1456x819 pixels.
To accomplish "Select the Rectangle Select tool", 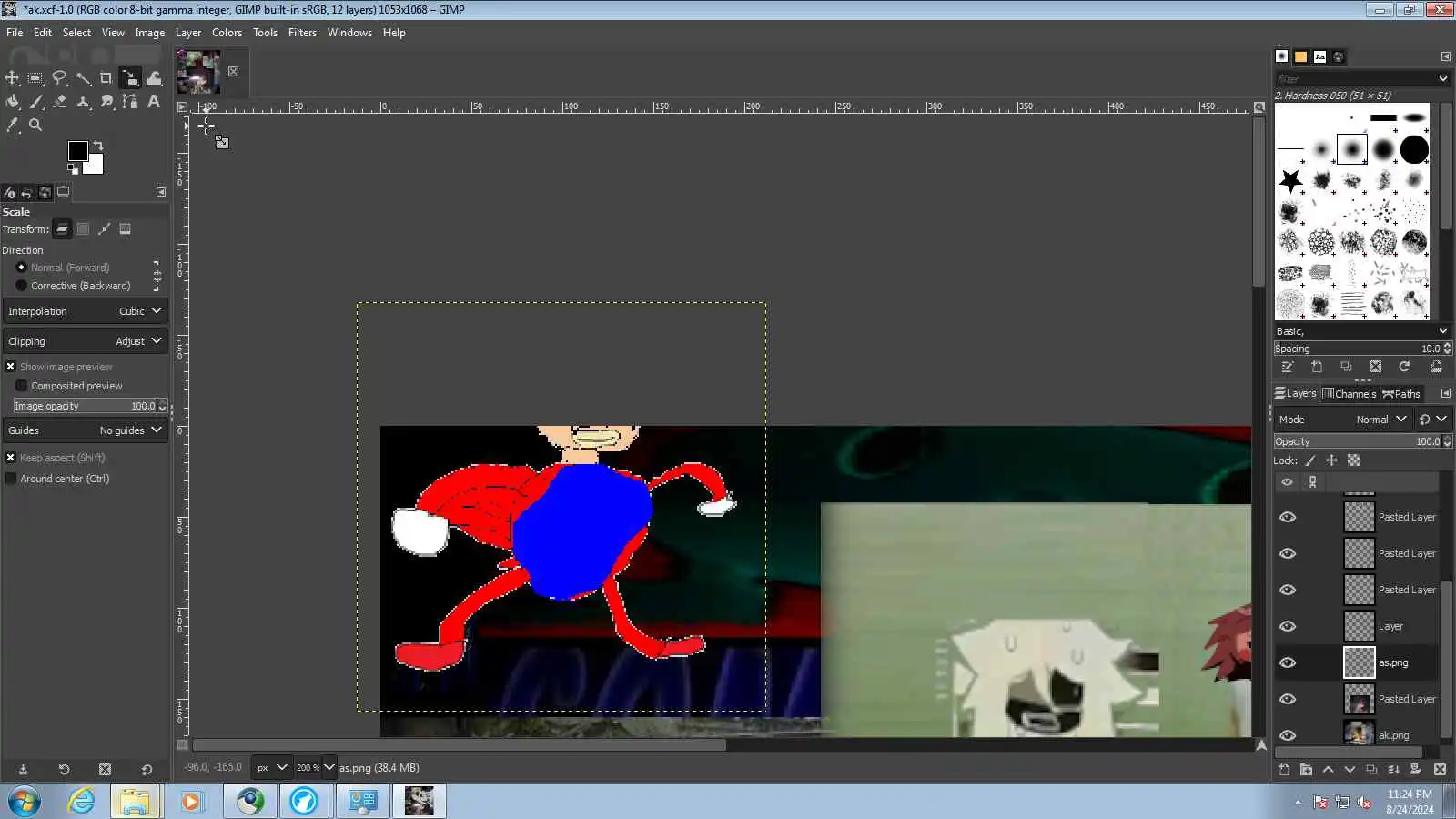I will pos(35,78).
